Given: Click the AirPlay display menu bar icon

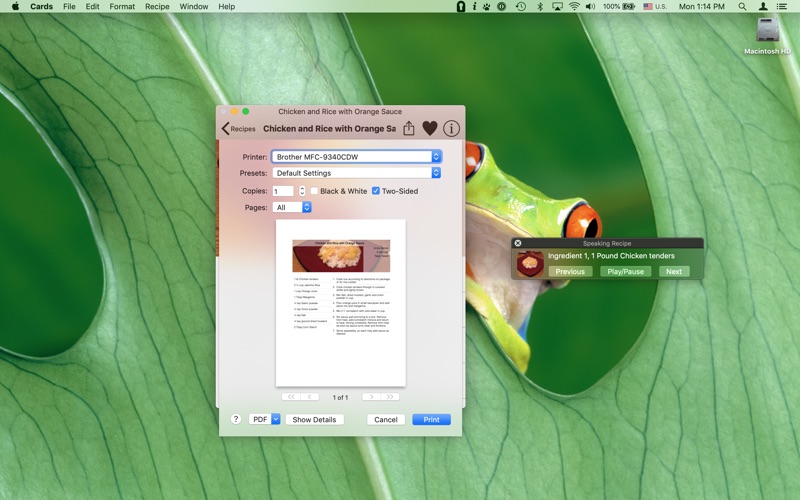Looking at the screenshot, I should [557, 6].
